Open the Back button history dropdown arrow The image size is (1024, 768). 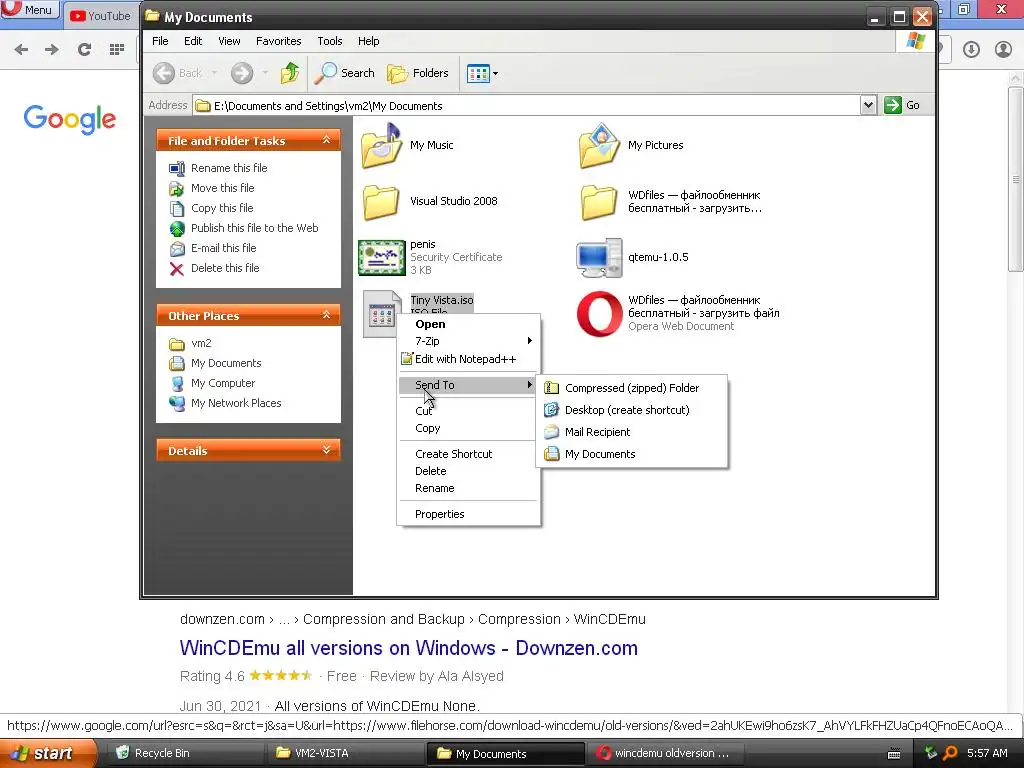[x=214, y=73]
